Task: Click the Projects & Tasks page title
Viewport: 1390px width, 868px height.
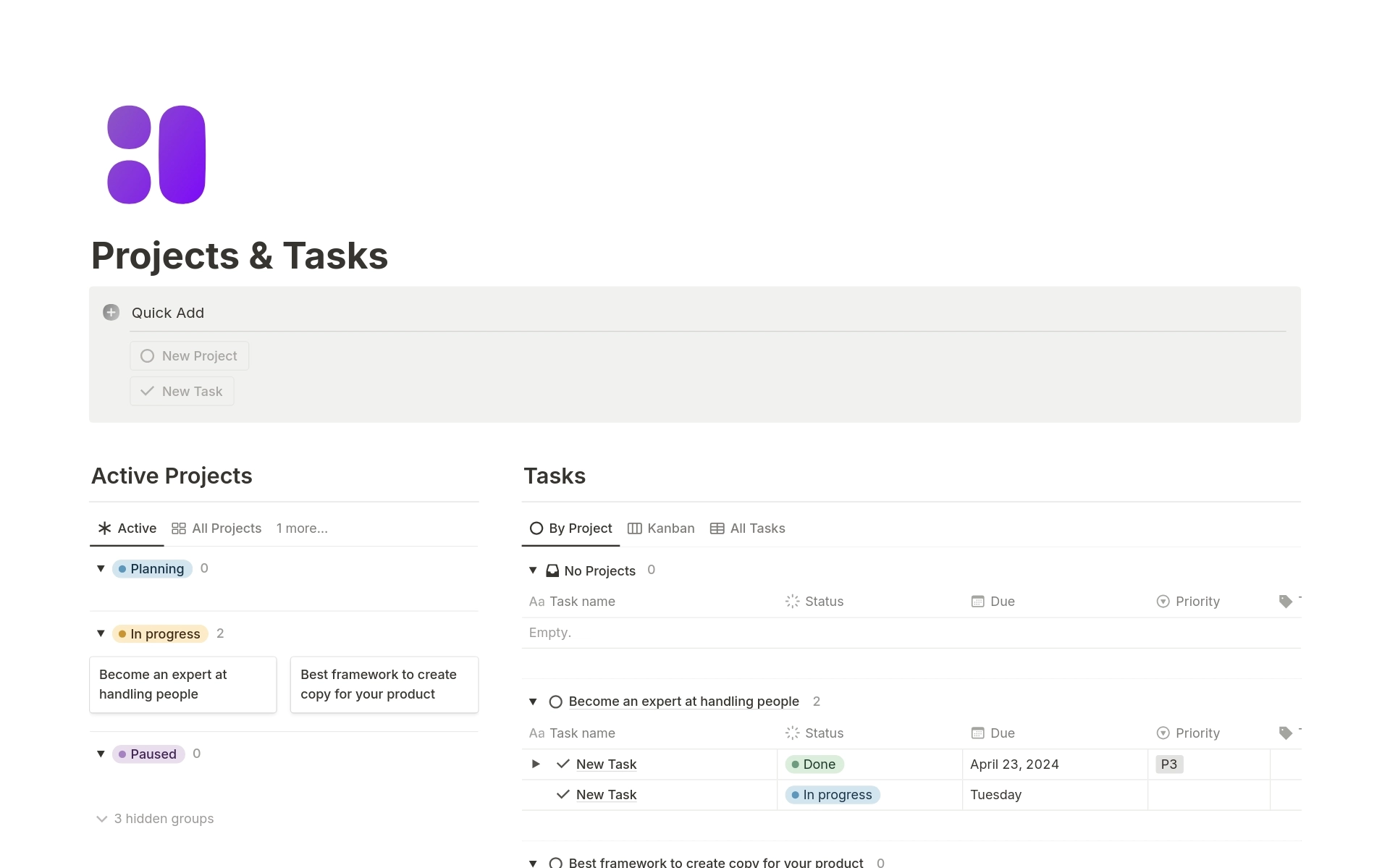Action: click(240, 256)
